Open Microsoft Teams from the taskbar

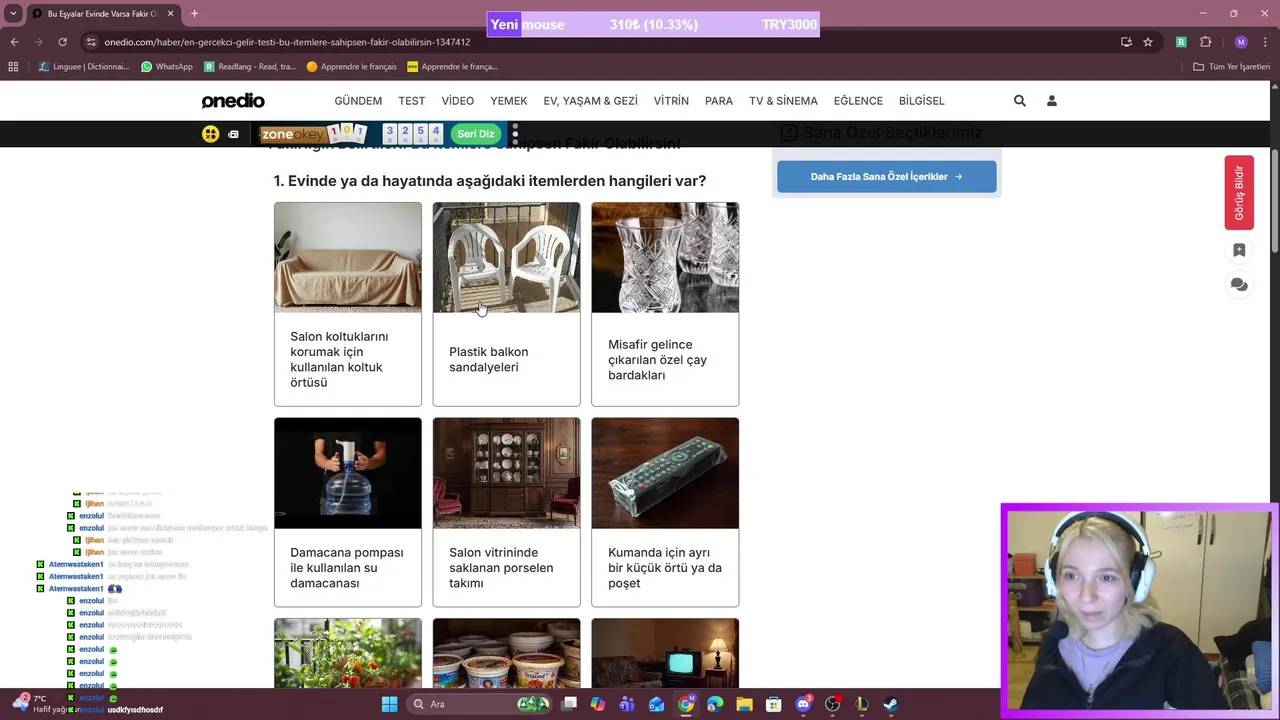pyautogui.click(x=627, y=704)
